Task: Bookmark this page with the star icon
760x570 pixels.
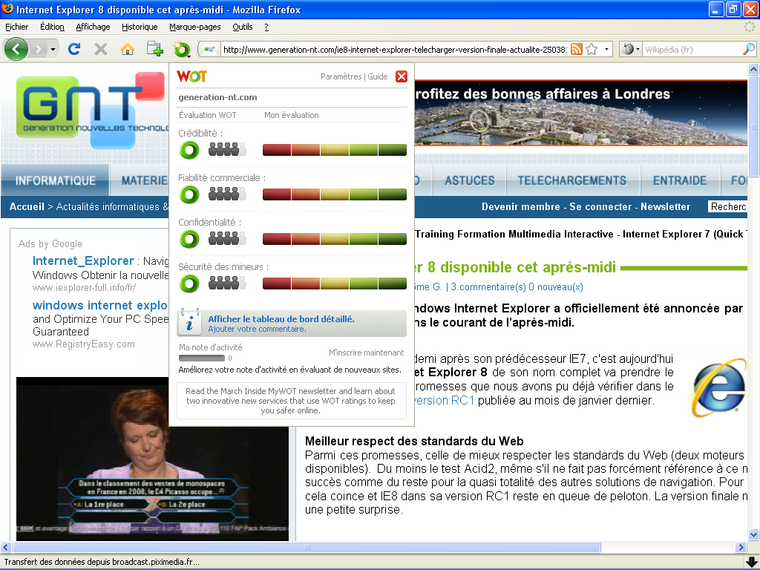Action: tap(592, 49)
